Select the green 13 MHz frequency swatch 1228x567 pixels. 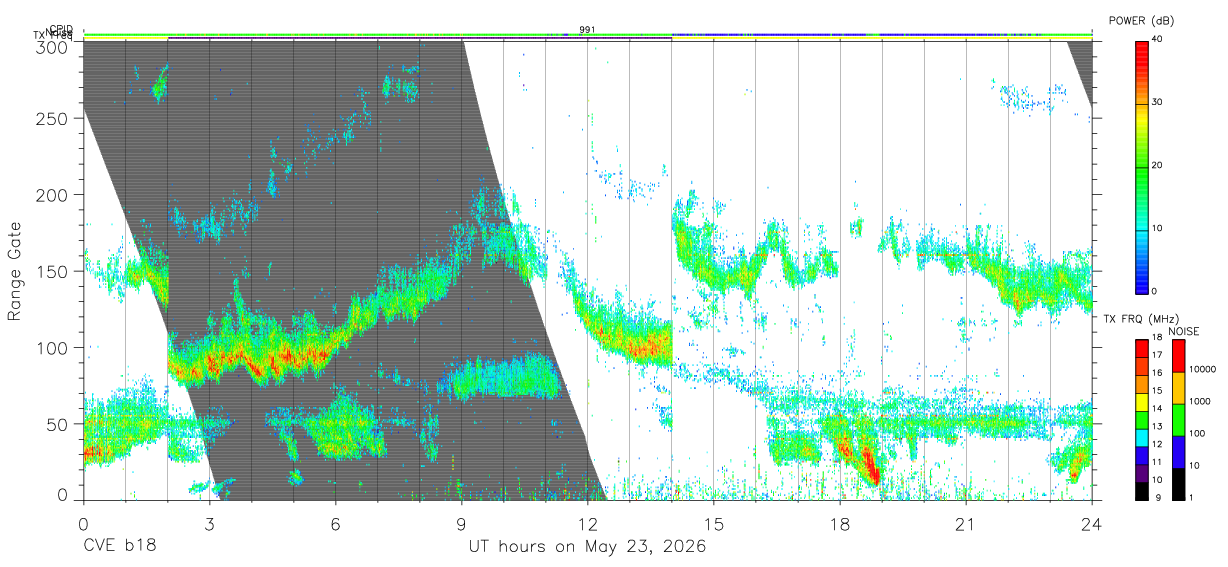click(x=1142, y=418)
